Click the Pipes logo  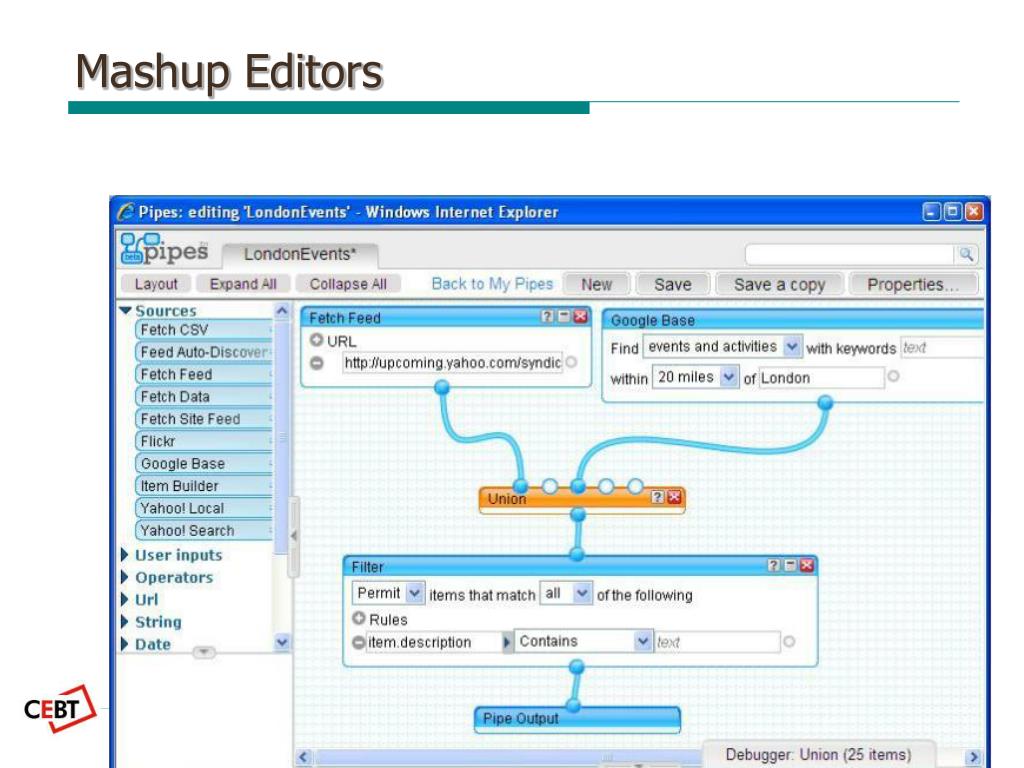pos(165,249)
